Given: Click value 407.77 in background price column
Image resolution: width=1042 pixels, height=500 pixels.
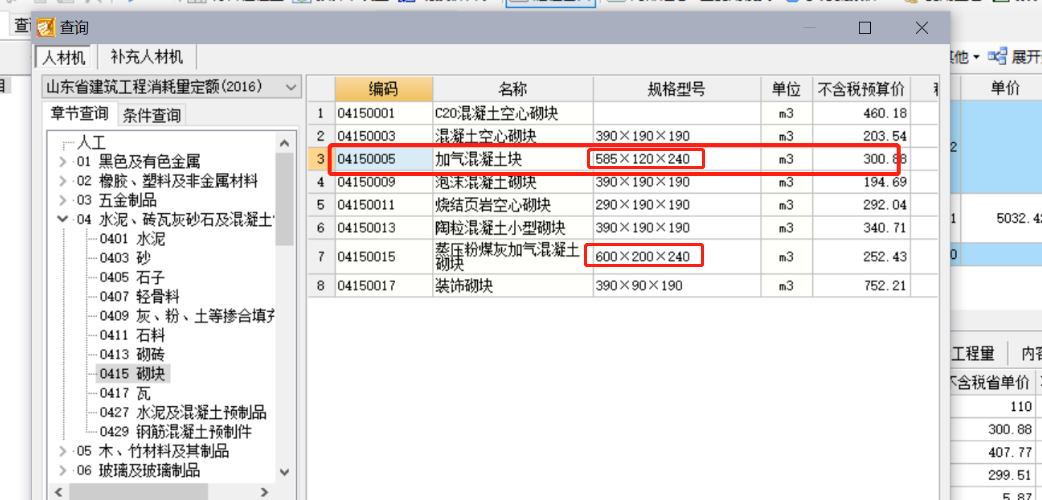Looking at the screenshot, I should point(1010,452).
